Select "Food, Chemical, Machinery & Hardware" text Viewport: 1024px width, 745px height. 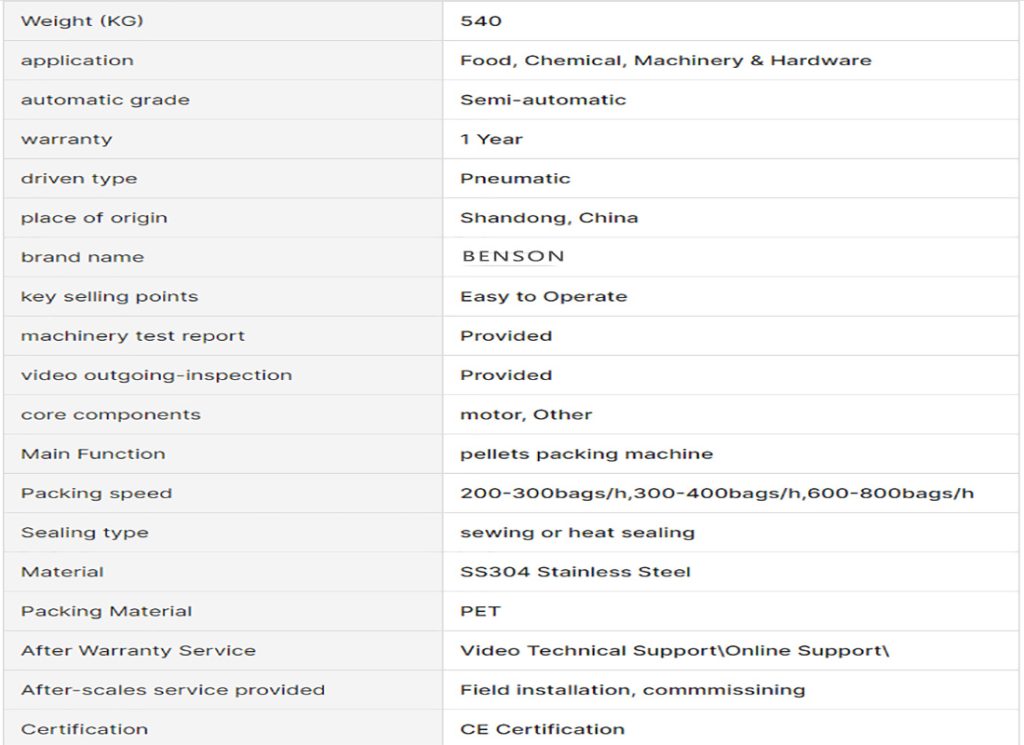click(x=665, y=60)
